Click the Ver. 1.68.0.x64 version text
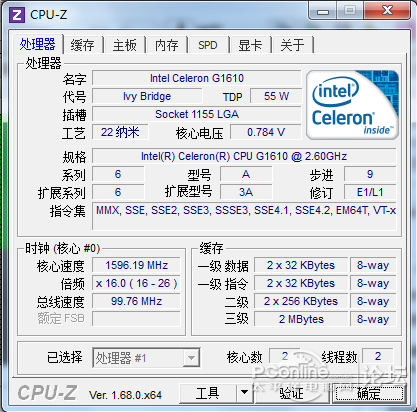The image size is (417, 412). pos(125,395)
